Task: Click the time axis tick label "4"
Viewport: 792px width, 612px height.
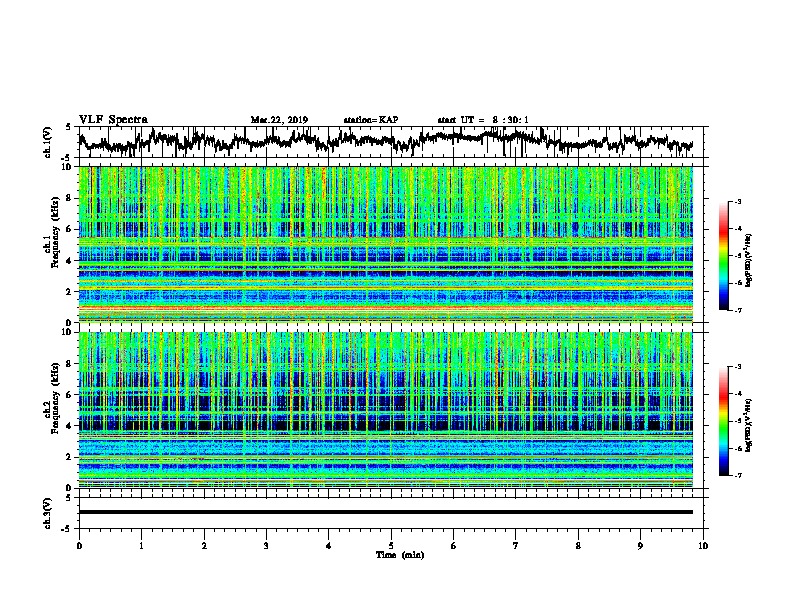Action: tap(328, 546)
